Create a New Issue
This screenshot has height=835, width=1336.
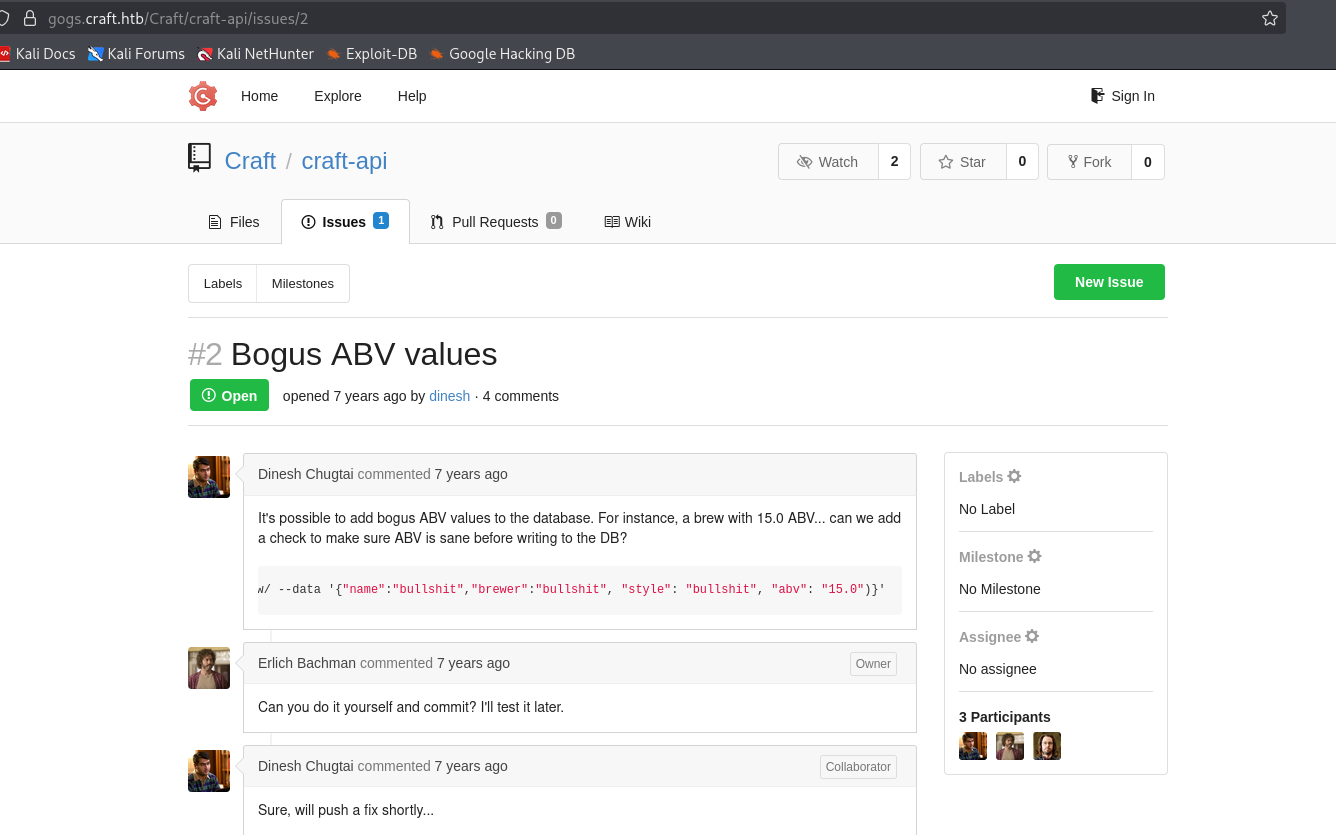(1109, 282)
